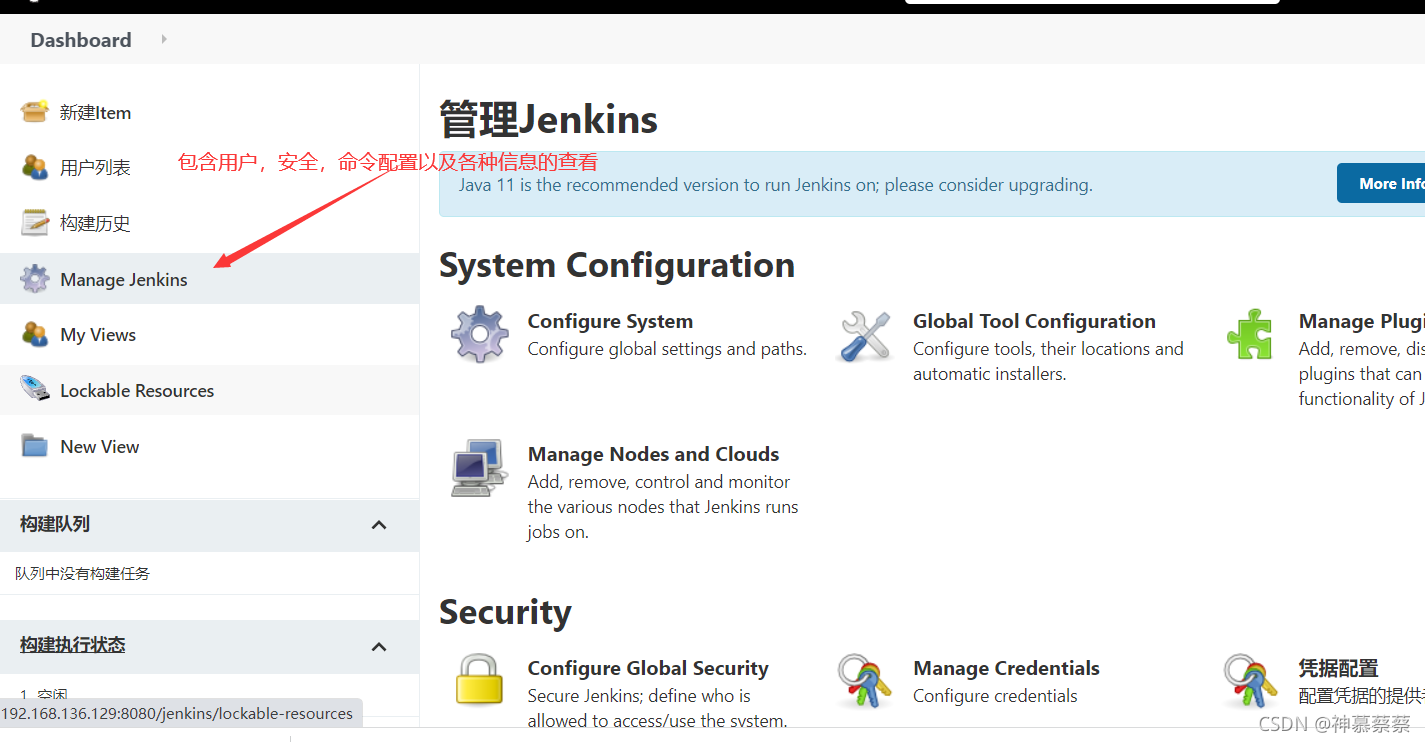Click the Lockable Resources USB drive icon
The width and height of the screenshot is (1425, 742).
pyautogui.click(x=35, y=389)
